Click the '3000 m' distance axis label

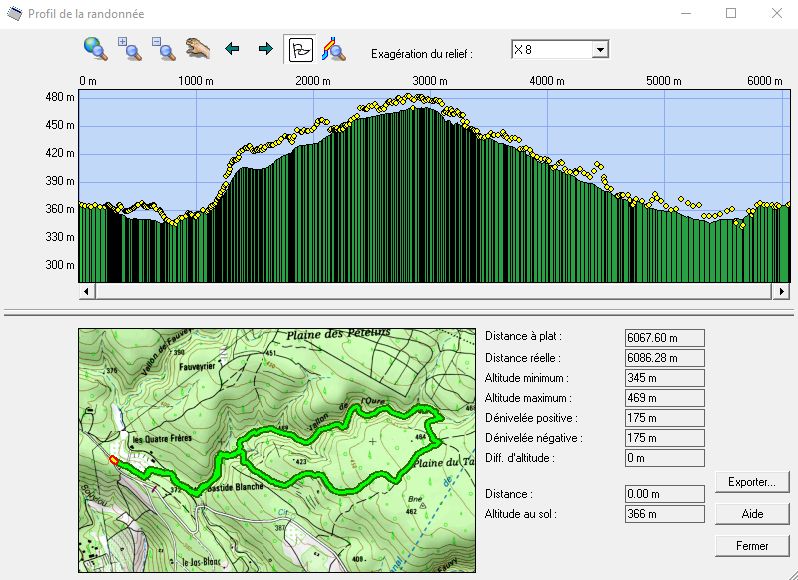[x=430, y=81]
